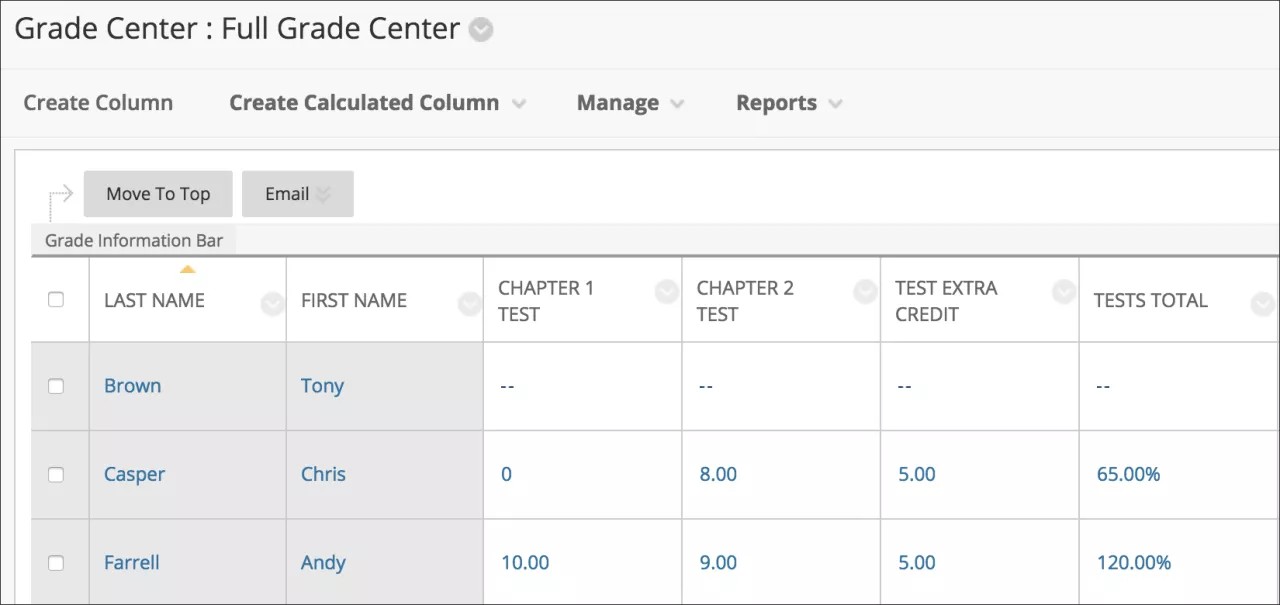The image size is (1280, 605).
Task: Click the ascending sort arrow above Last Name
Action: 188,267
